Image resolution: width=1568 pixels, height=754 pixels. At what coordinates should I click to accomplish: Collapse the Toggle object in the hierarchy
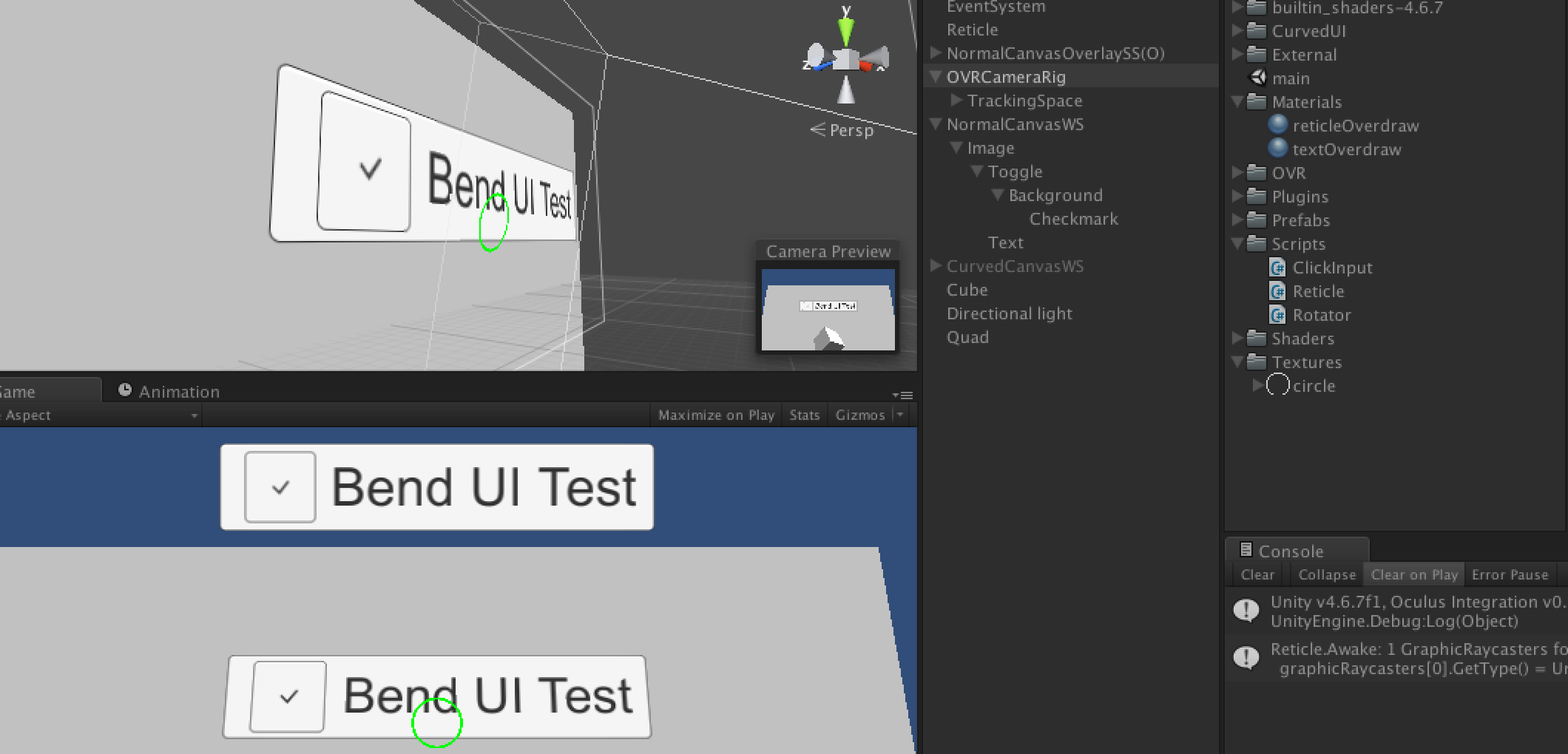[977, 171]
